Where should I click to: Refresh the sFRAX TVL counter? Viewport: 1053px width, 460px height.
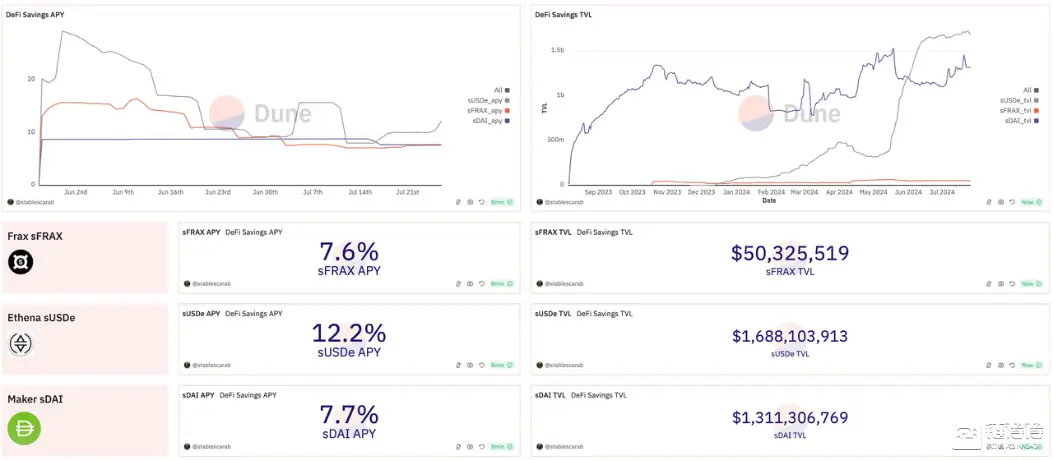1013,284
